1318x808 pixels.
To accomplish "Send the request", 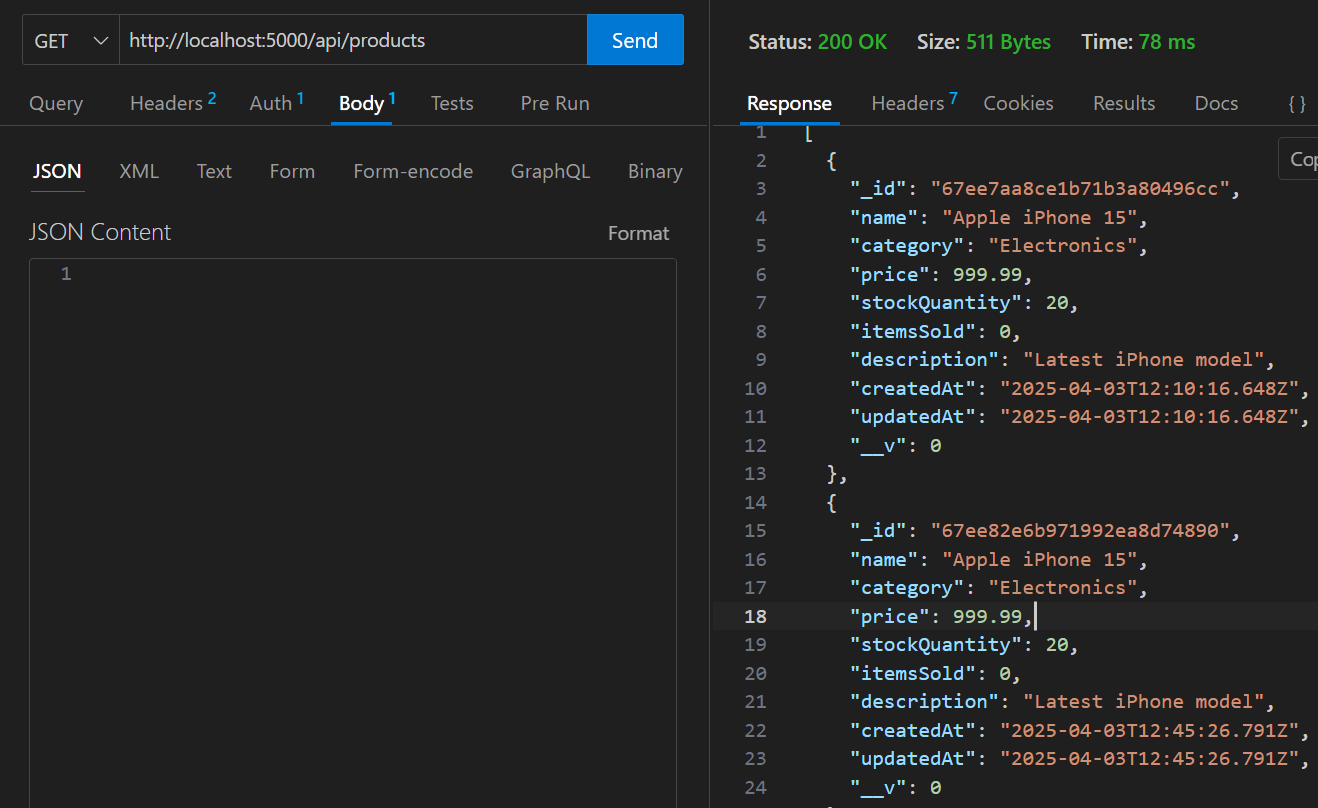I will tap(635, 41).
